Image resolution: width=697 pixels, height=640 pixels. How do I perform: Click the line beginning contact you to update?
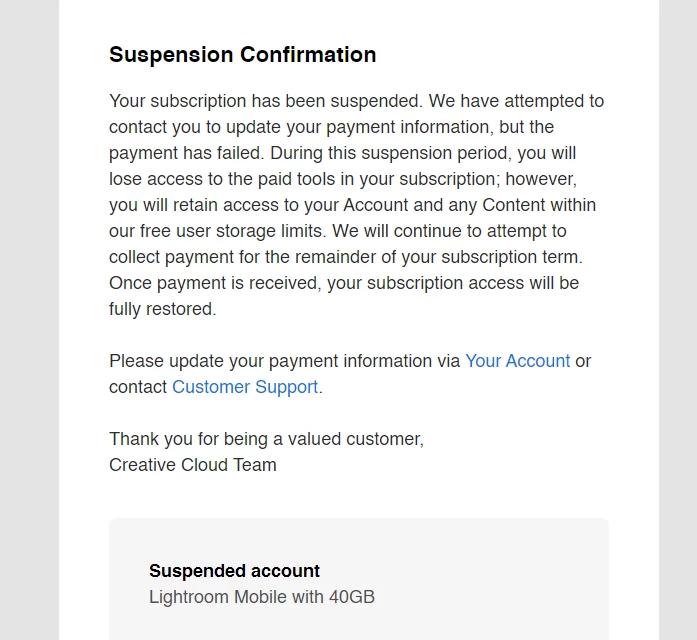point(331,127)
